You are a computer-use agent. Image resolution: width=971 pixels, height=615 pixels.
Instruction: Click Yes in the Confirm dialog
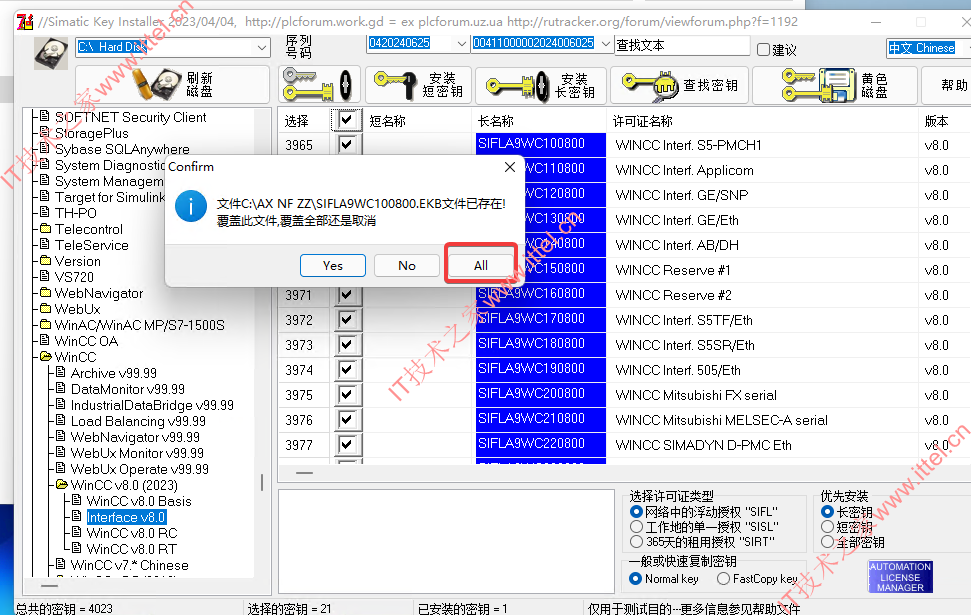point(333,265)
